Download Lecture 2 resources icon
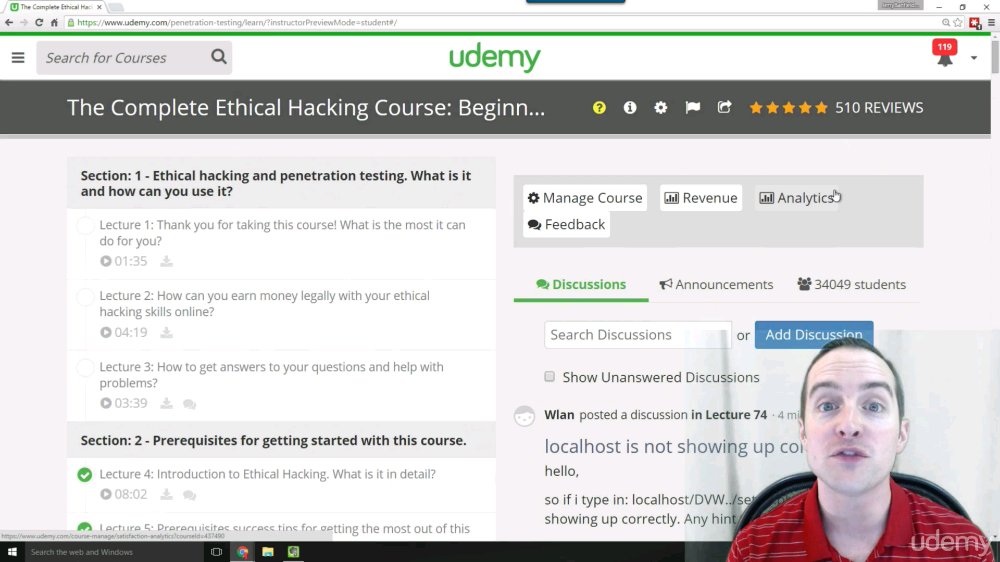This screenshot has width=1000, height=562. (166, 332)
